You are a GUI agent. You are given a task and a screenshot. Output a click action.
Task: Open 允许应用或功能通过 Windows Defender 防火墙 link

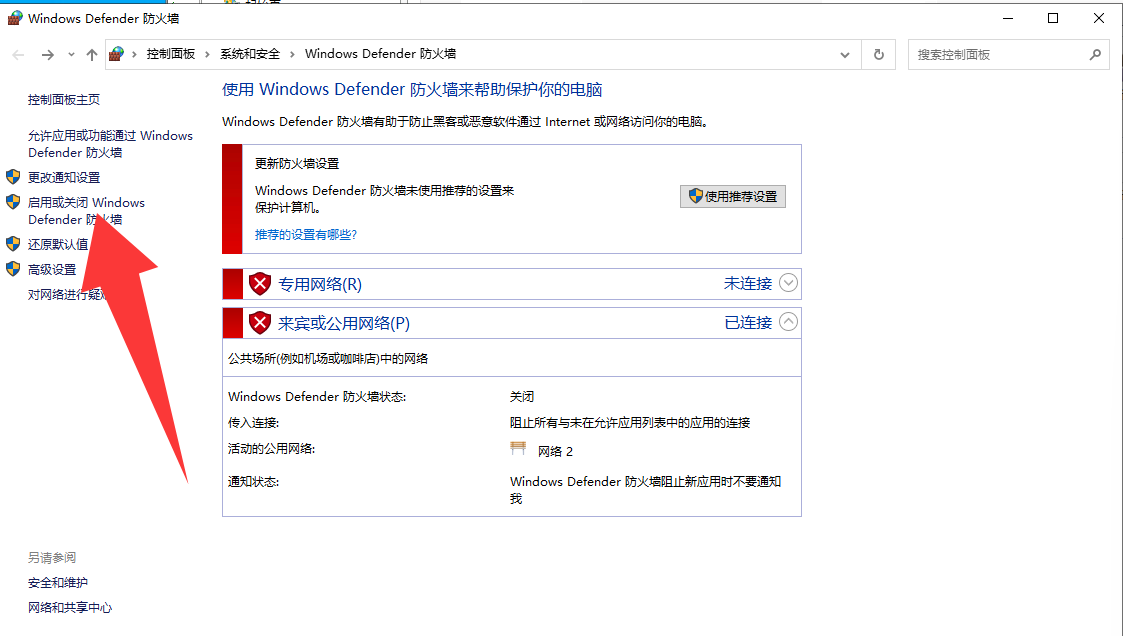(110, 144)
